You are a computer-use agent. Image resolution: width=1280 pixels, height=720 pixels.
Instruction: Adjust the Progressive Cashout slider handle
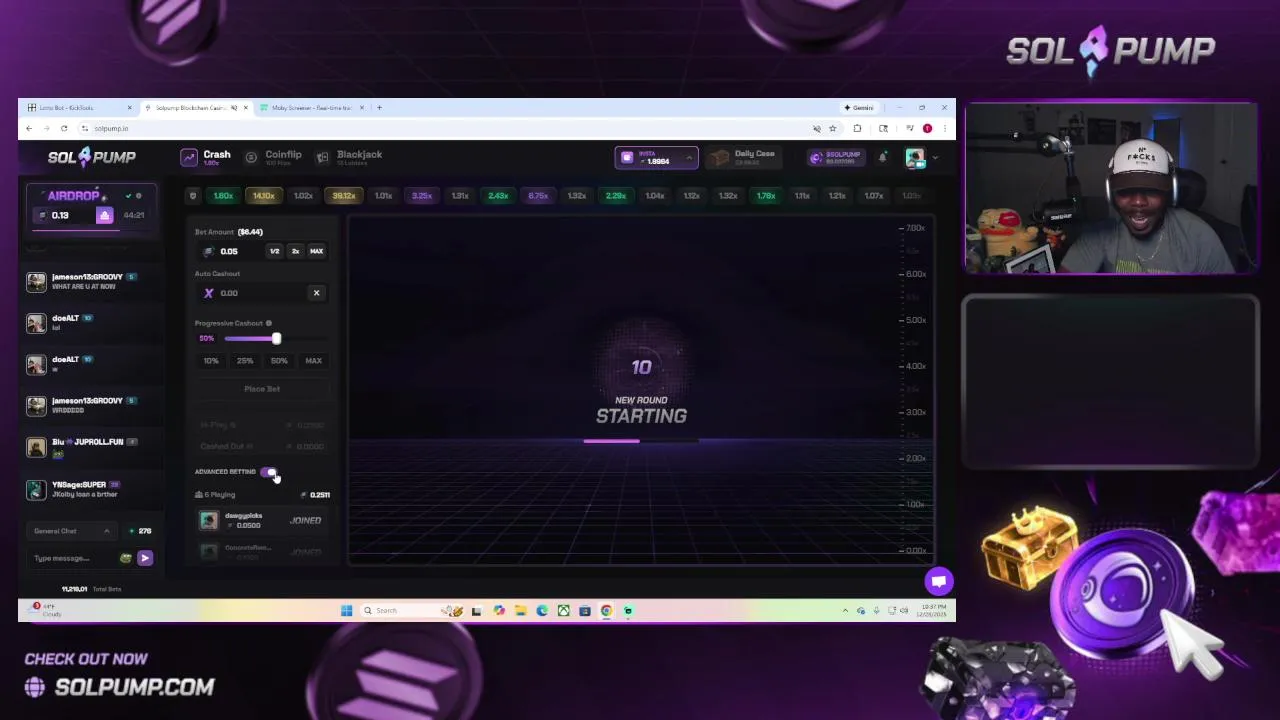276,339
